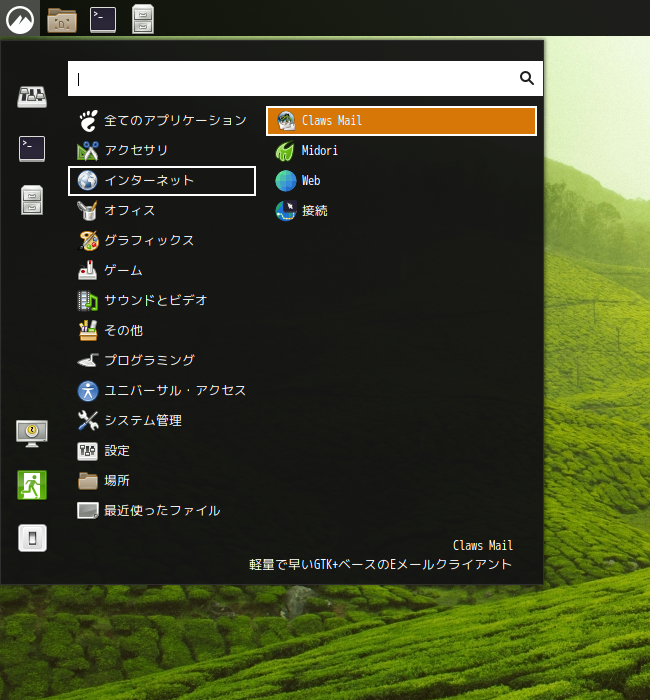Open the オフィス category
This screenshot has height=700, width=650.
tap(162, 211)
